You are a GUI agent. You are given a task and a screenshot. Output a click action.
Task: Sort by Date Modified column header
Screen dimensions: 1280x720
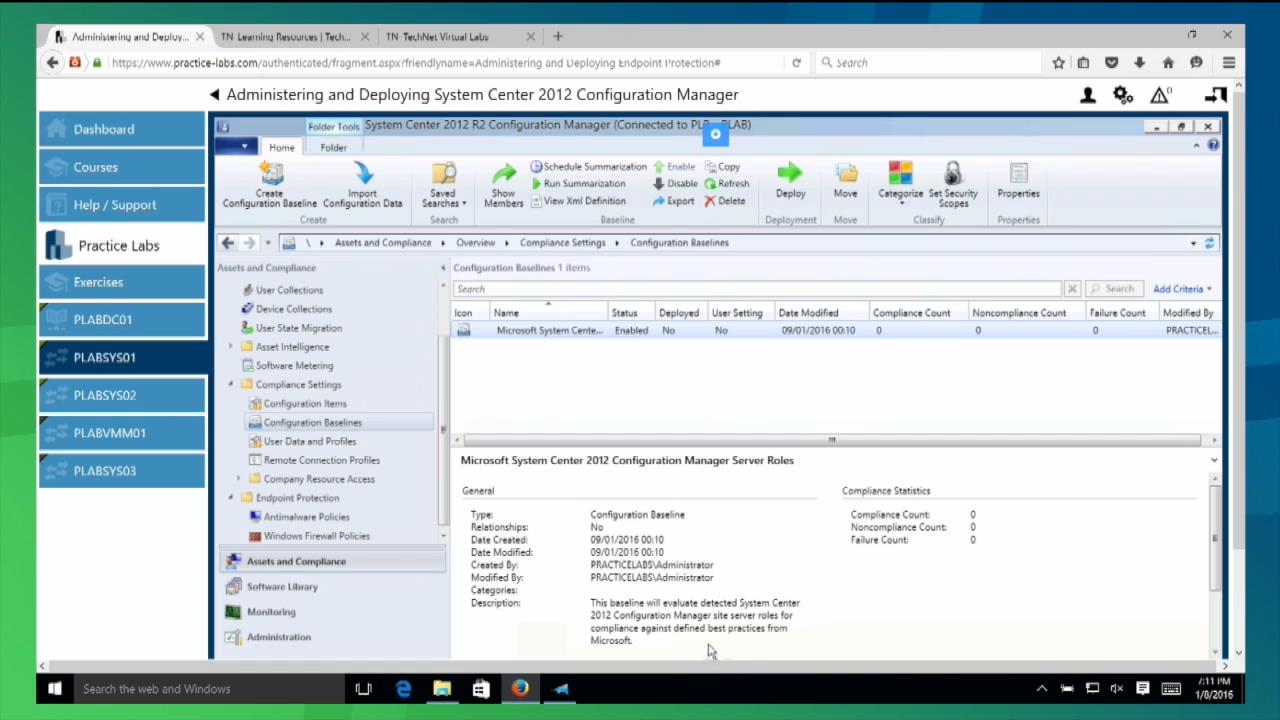pyautogui.click(x=820, y=313)
